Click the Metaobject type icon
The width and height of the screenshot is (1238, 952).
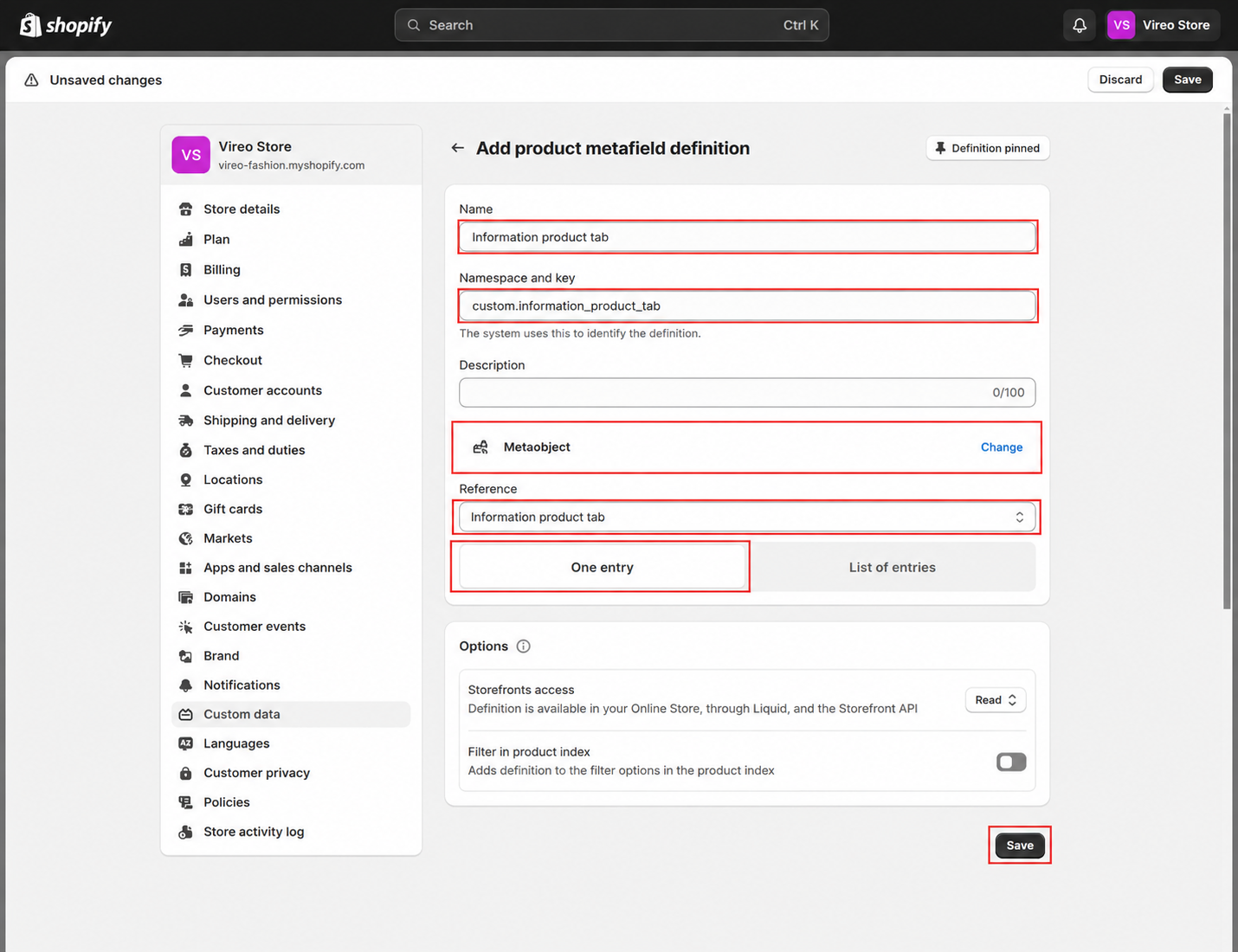pyautogui.click(x=480, y=447)
